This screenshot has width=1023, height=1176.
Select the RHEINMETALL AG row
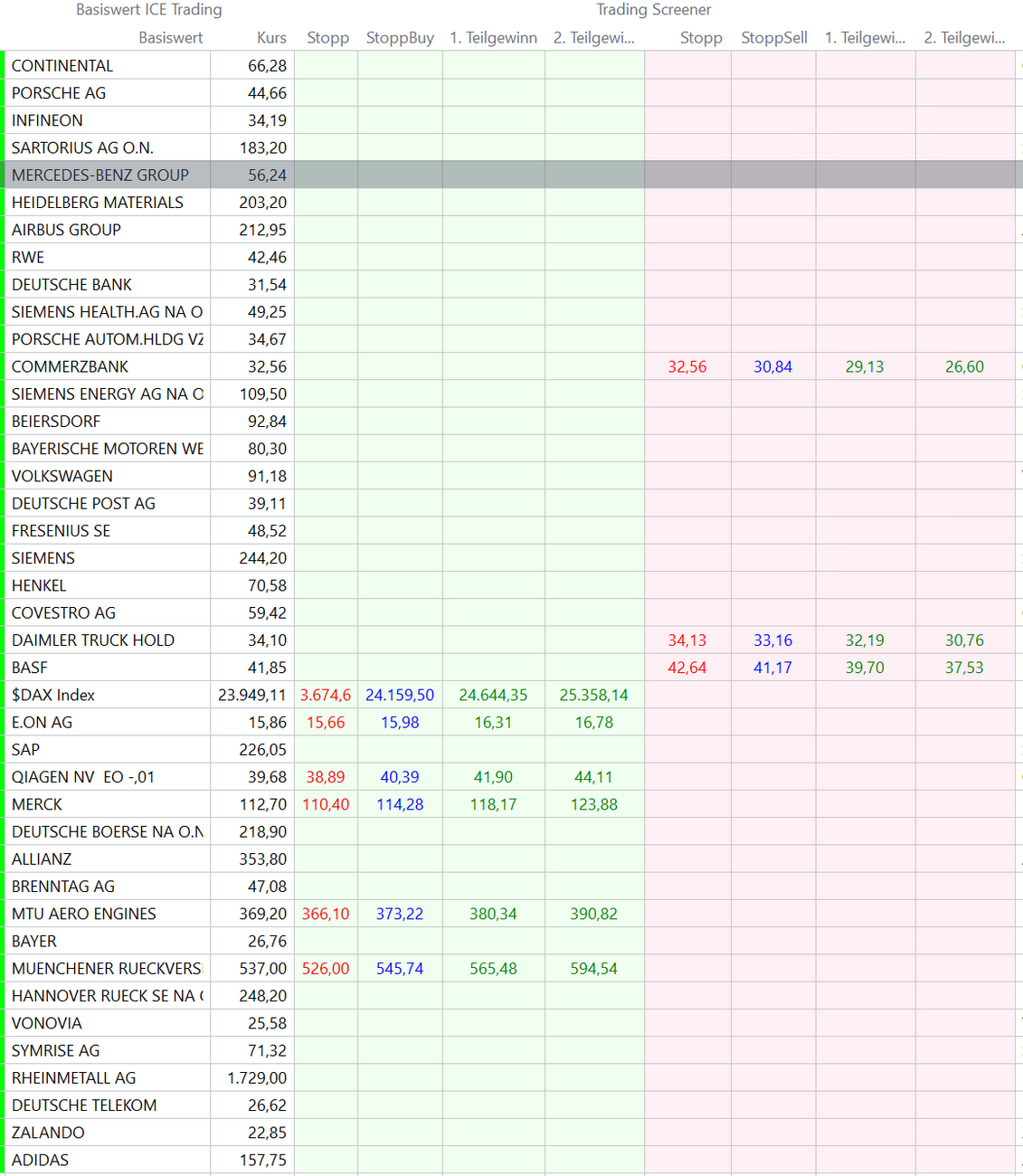(74, 1078)
